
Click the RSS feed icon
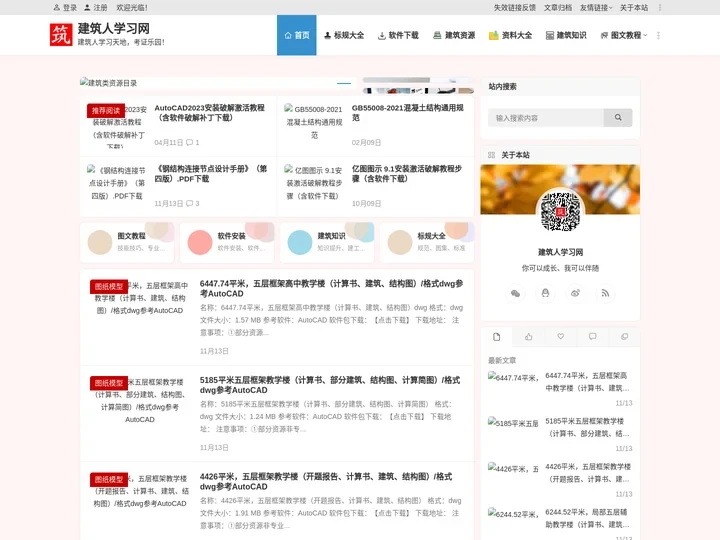tap(605, 293)
